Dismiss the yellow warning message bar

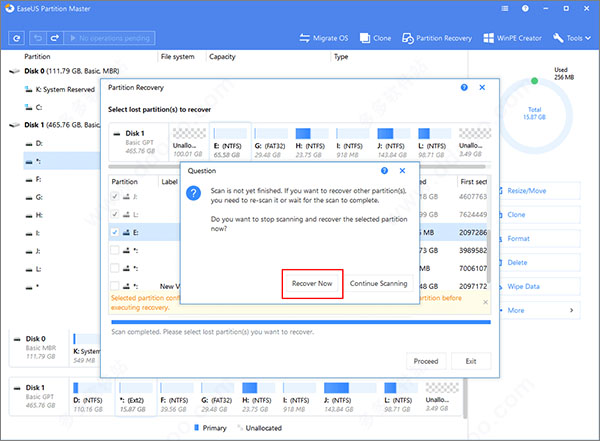coord(485,302)
